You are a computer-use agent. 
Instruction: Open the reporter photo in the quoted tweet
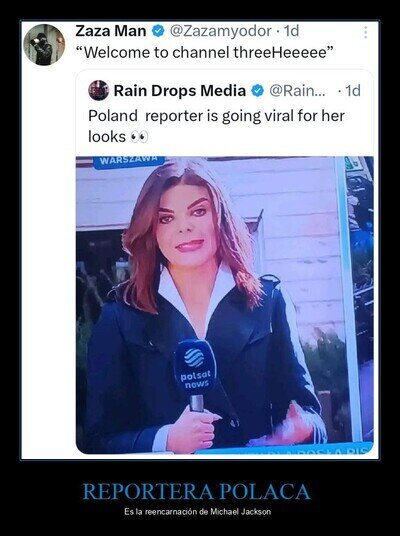(x=225, y=305)
